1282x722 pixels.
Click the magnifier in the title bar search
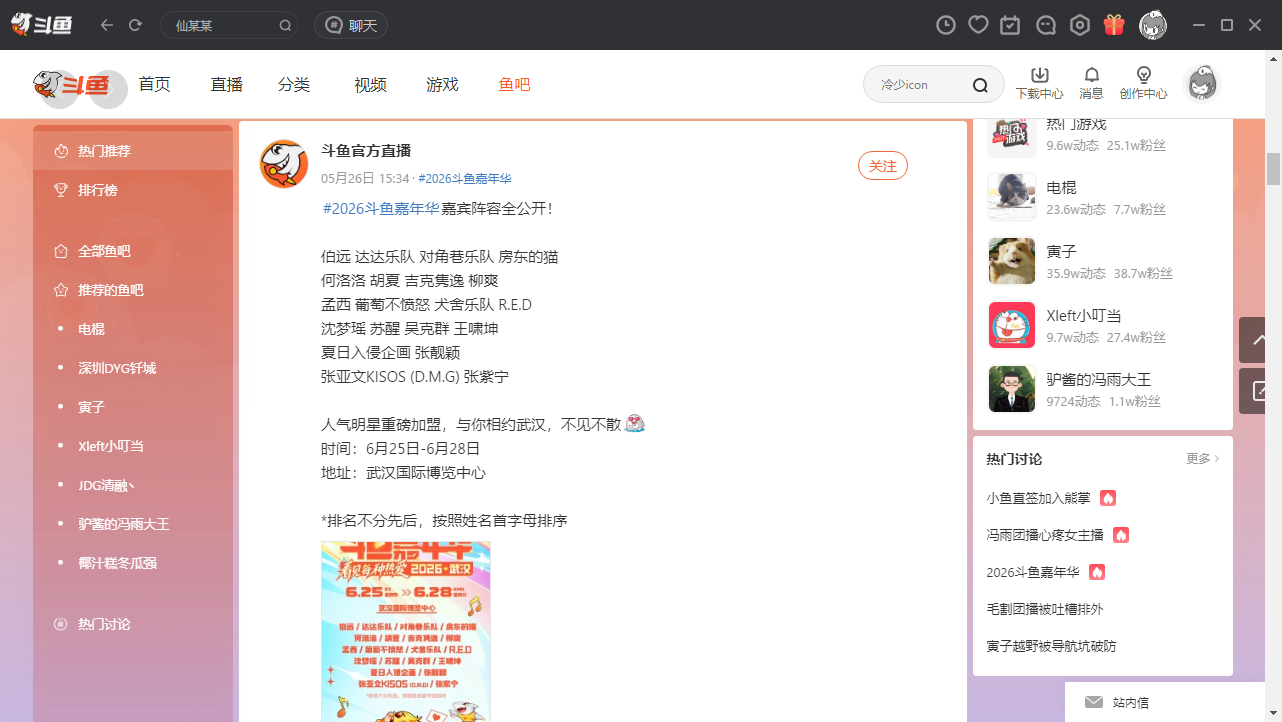click(x=285, y=26)
